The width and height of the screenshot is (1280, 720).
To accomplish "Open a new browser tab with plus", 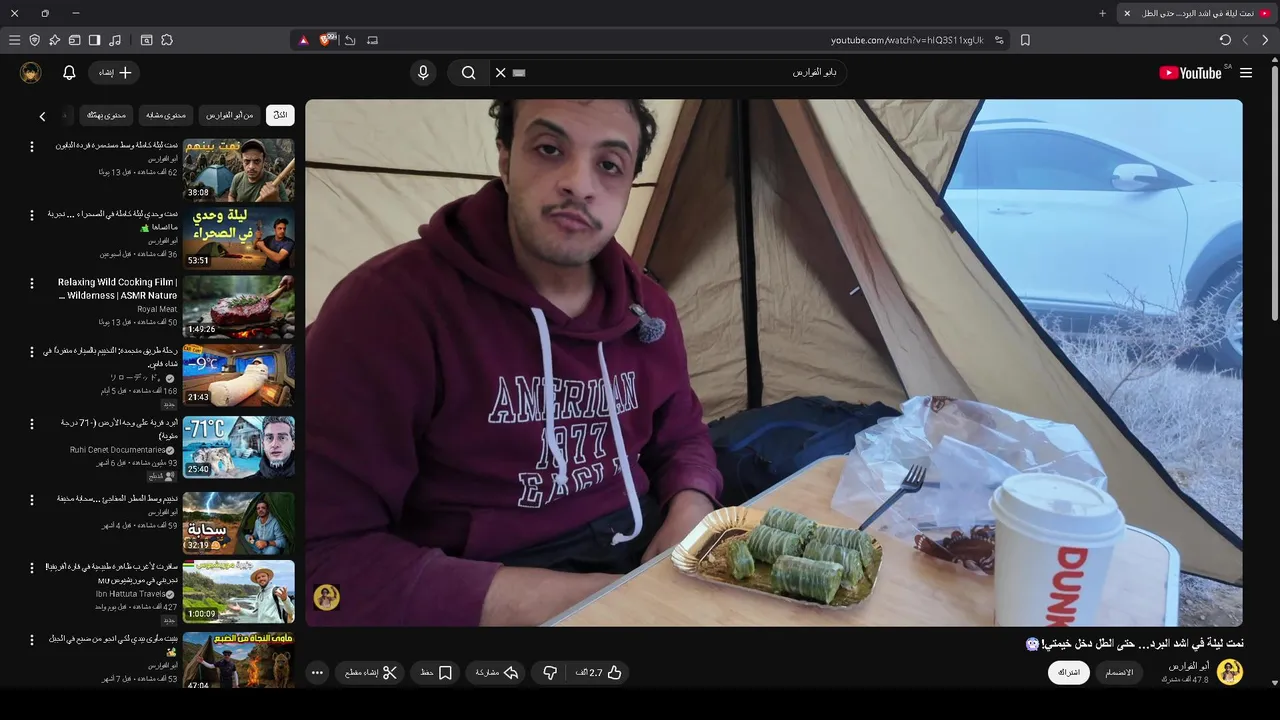I will (x=1102, y=13).
